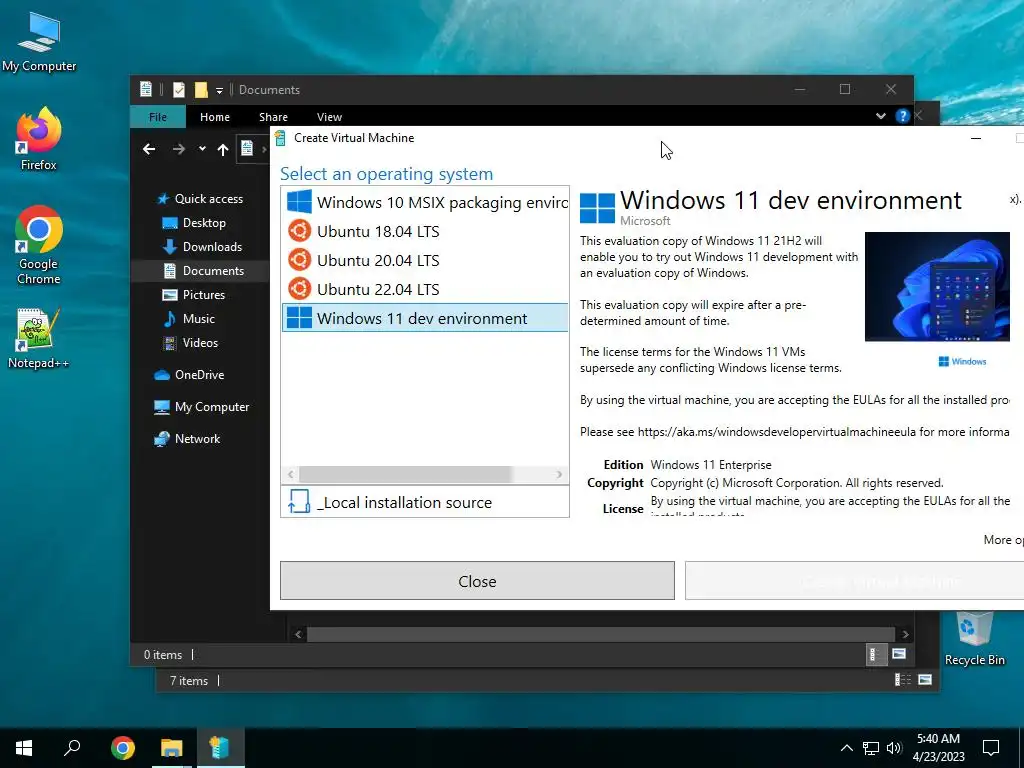Open the File tab in Documents window
1024x768 pixels.
[x=158, y=117]
